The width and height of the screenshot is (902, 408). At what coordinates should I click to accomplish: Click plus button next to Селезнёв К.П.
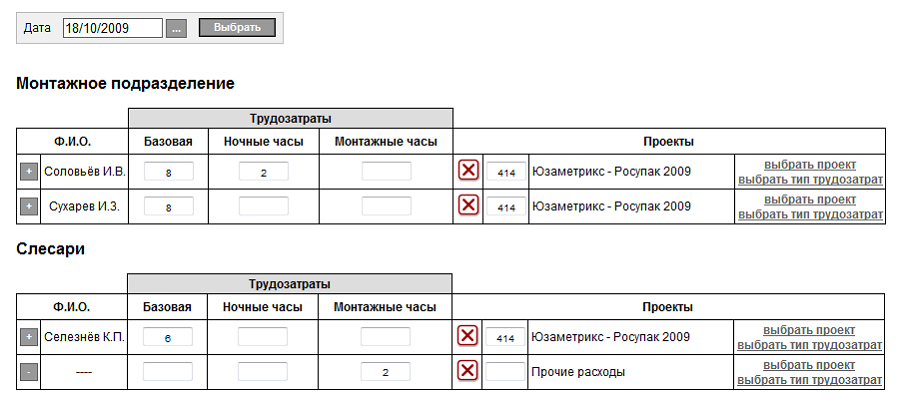click(28, 337)
